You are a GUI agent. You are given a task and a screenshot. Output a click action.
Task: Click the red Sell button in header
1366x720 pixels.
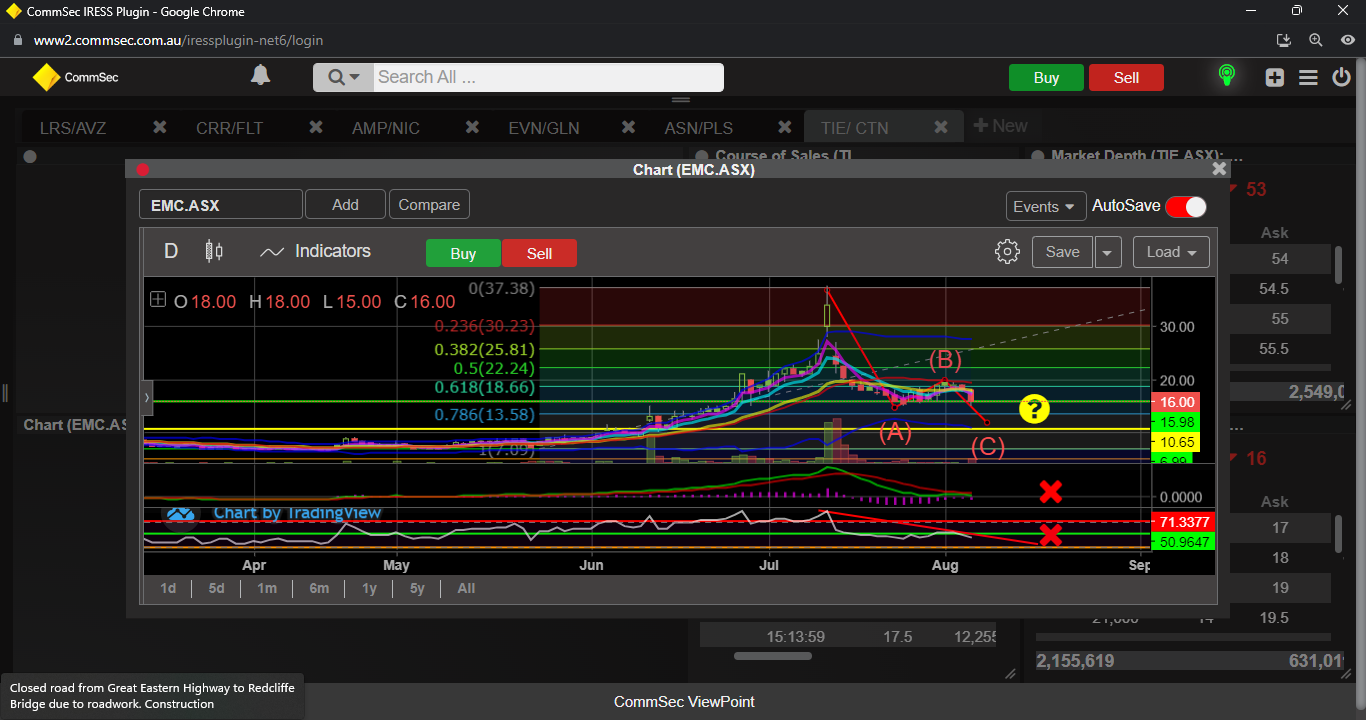[x=1126, y=78]
